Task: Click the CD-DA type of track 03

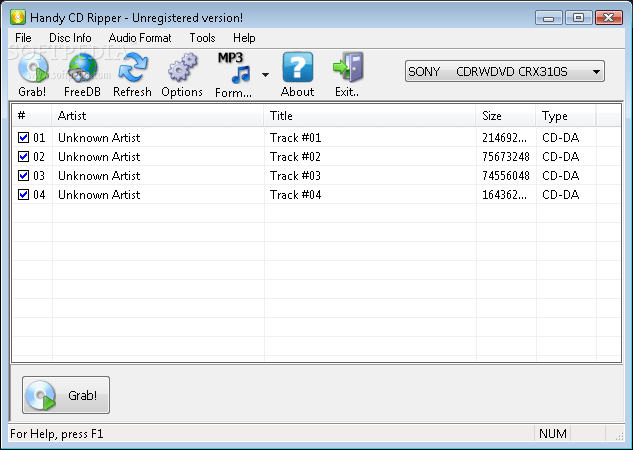Action: (x=561, y=176)
